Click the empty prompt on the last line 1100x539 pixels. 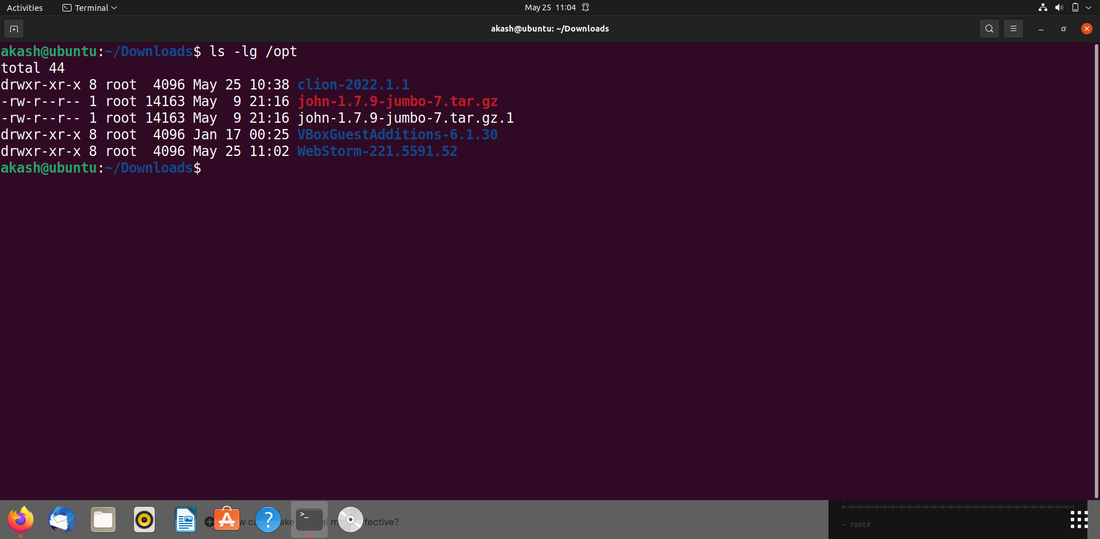(x=101, y=168)
